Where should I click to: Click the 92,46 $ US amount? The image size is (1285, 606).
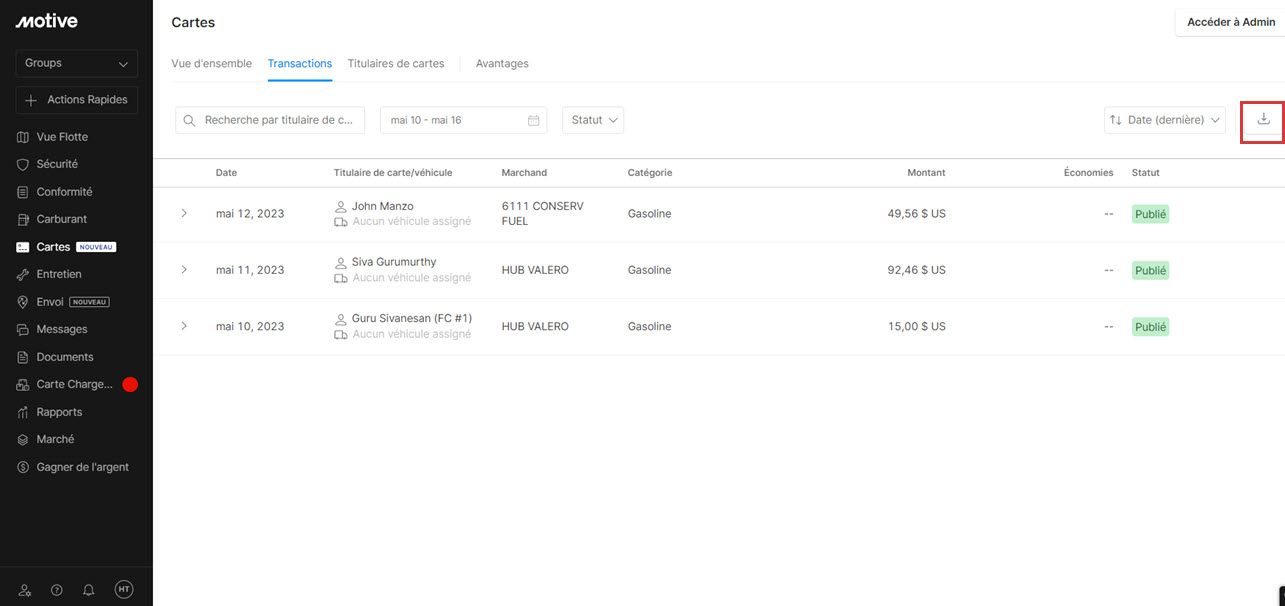click(x=916, y=270)
